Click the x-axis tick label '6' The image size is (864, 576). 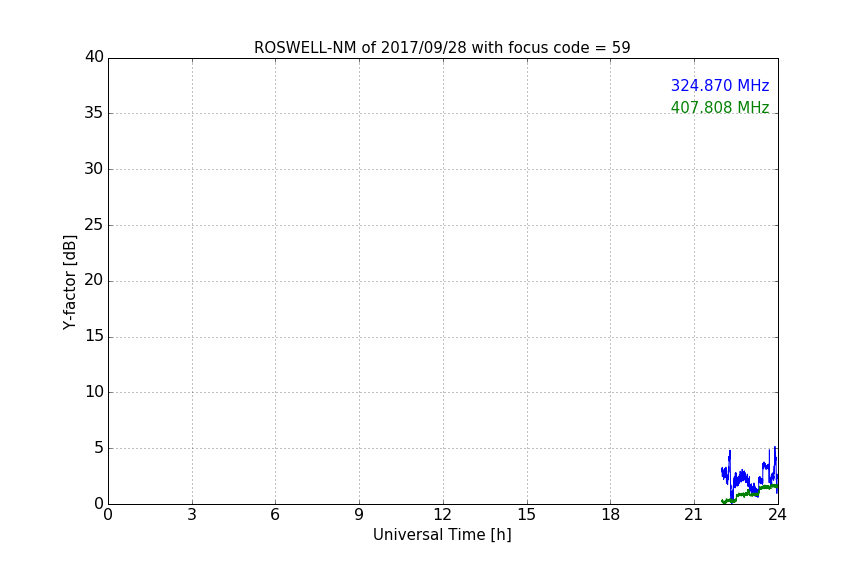click(x=276, y=515)
